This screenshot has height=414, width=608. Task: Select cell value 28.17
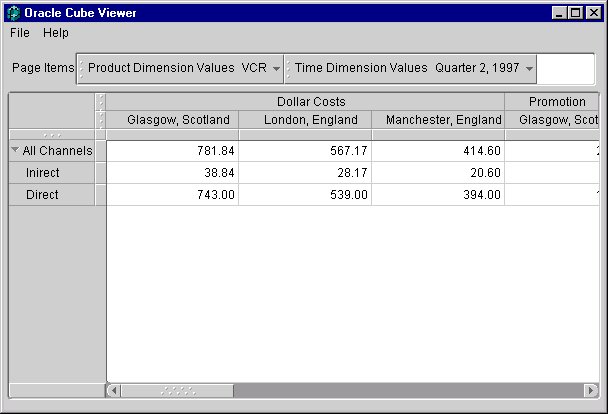point(305,173)
